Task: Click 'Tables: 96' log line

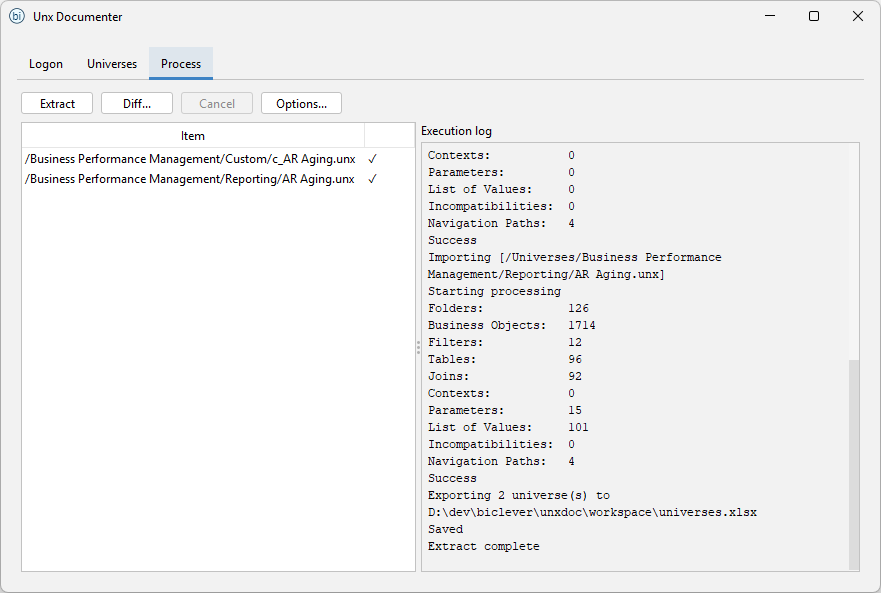Action: pos(505,359)
